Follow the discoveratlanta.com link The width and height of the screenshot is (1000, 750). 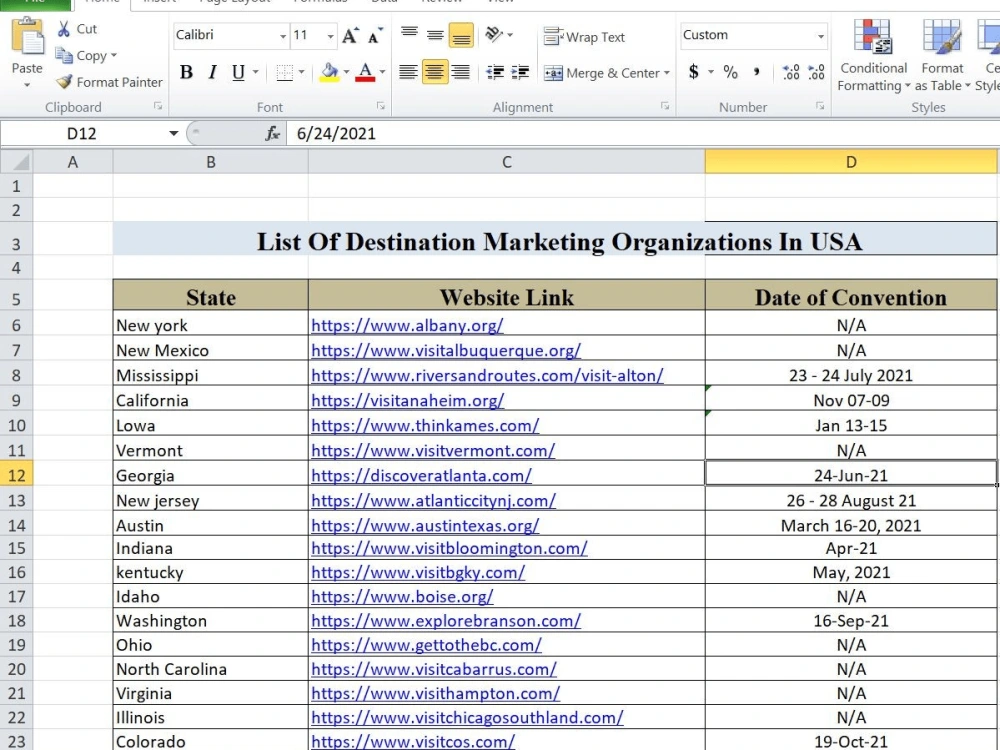[x=421, y=475]
